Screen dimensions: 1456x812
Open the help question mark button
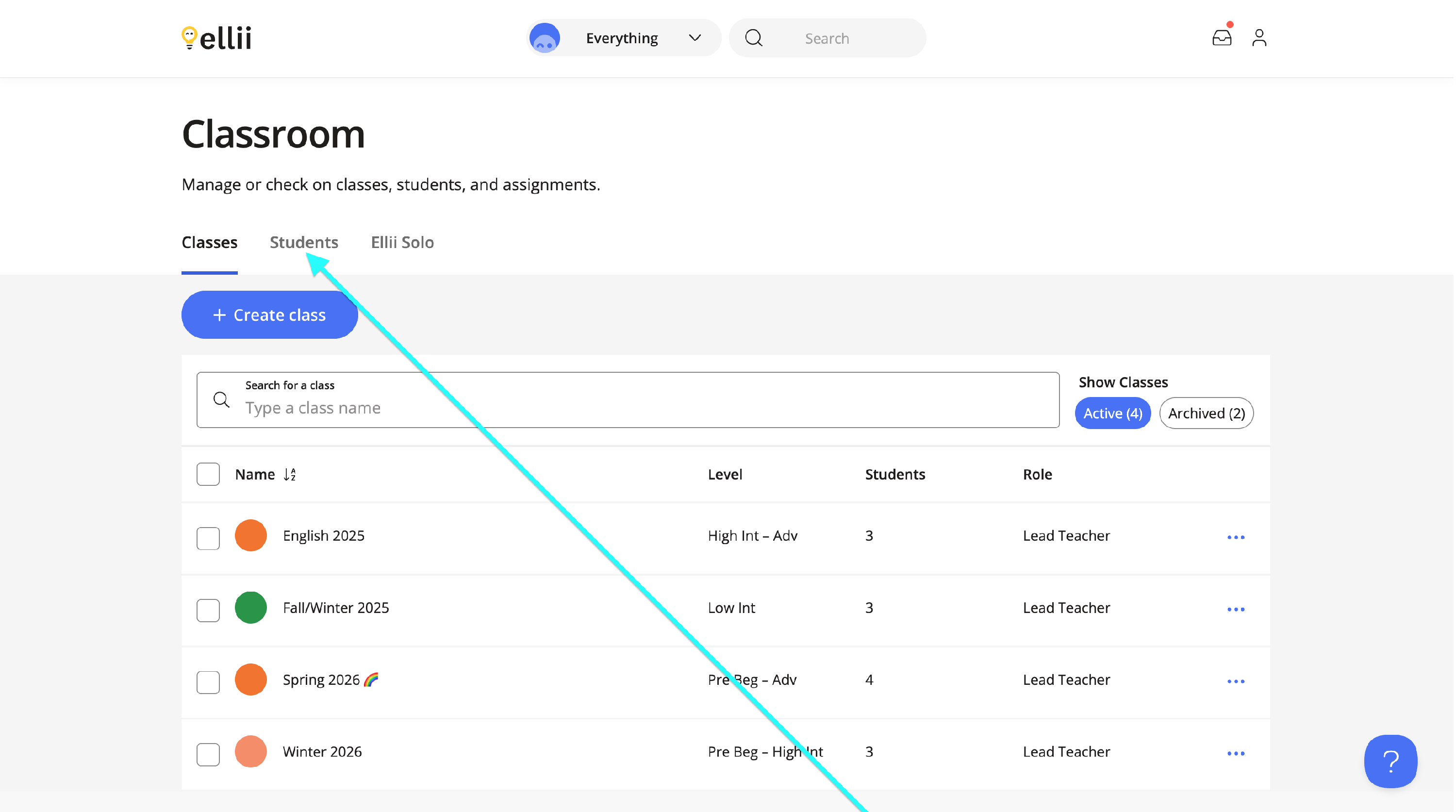click(x=1390, y=761)
